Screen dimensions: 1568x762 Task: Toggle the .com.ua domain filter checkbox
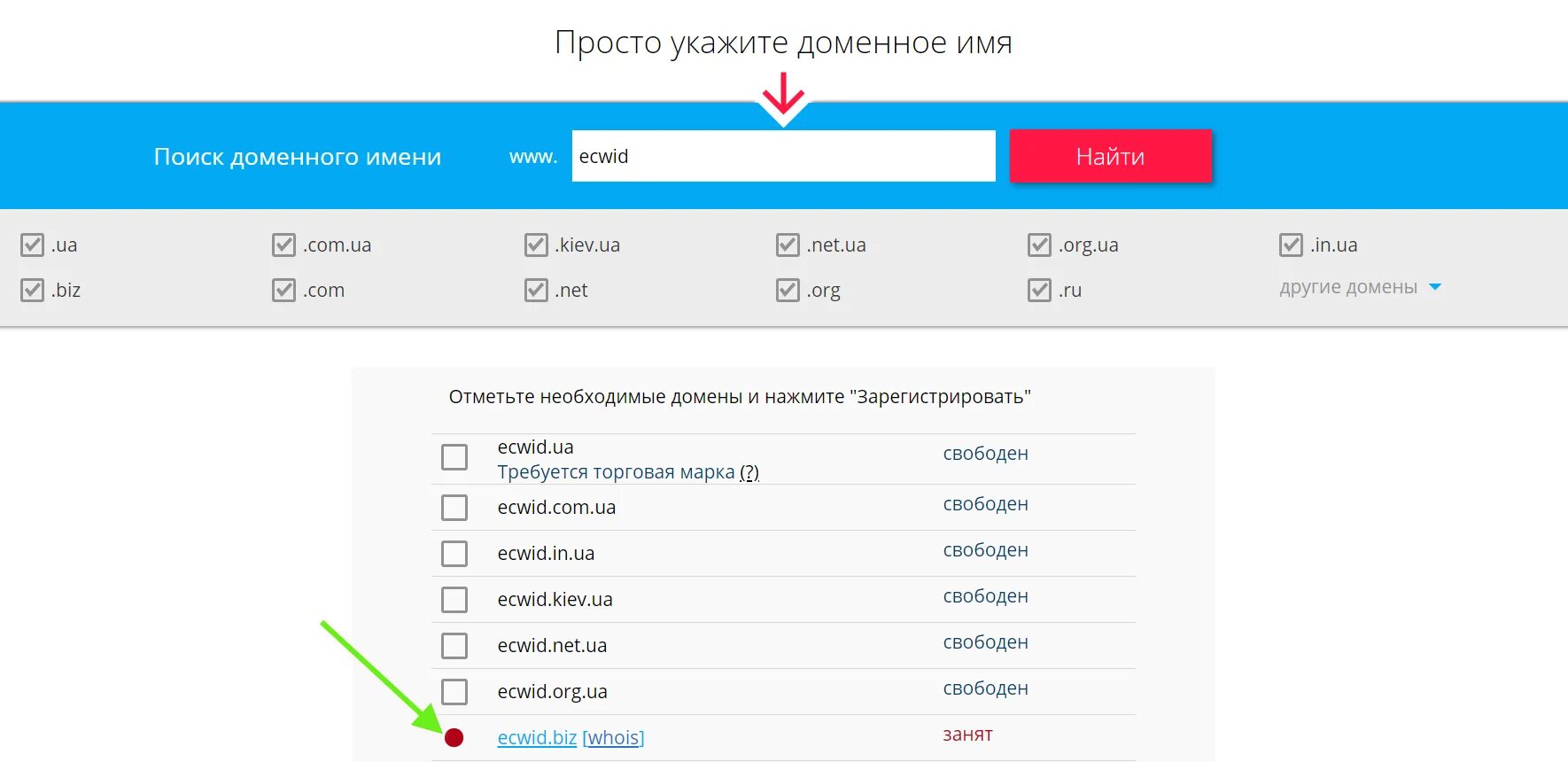pos(283,245)
